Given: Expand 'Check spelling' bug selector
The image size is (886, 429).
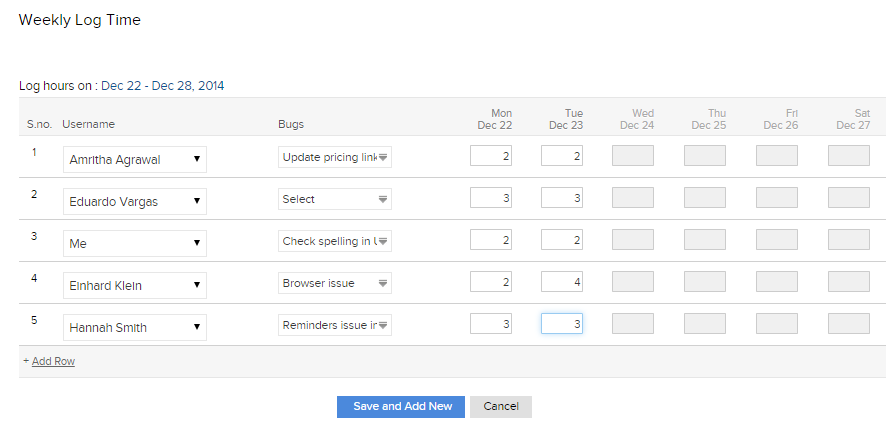Looking at the screenshot, I should 335,241.
